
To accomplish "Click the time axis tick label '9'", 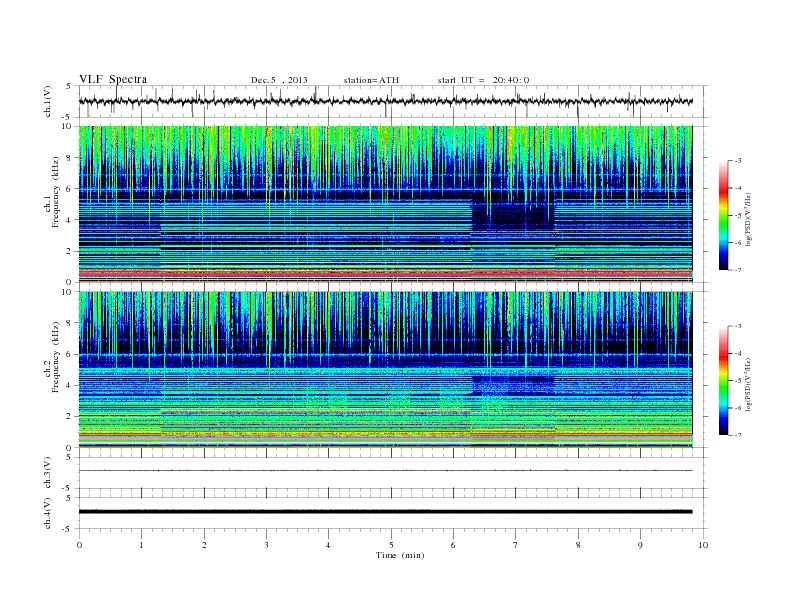I will point(640,545).
